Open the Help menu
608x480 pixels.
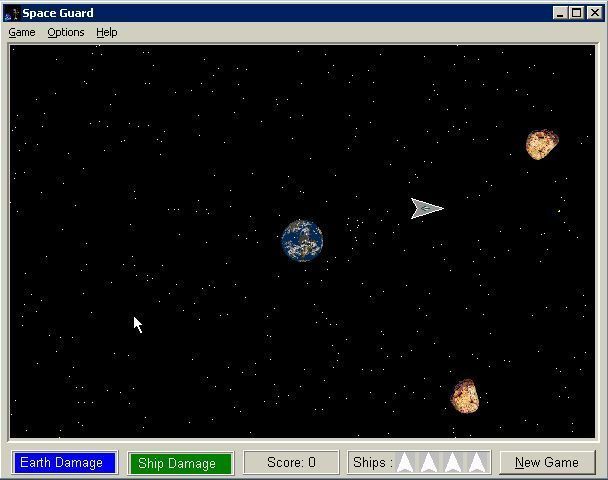pos(107,32)
